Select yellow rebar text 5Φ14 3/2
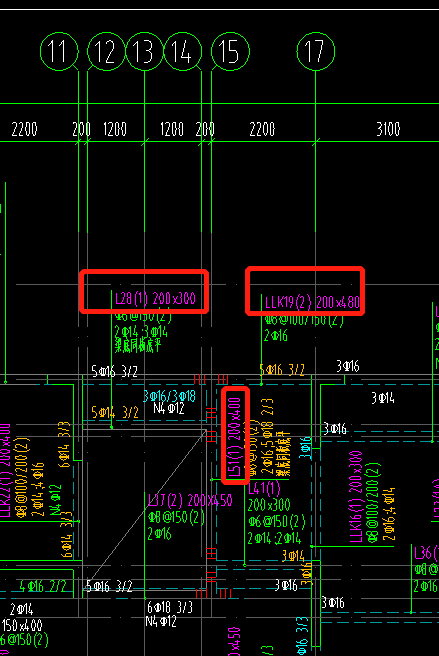 [115, 413]
